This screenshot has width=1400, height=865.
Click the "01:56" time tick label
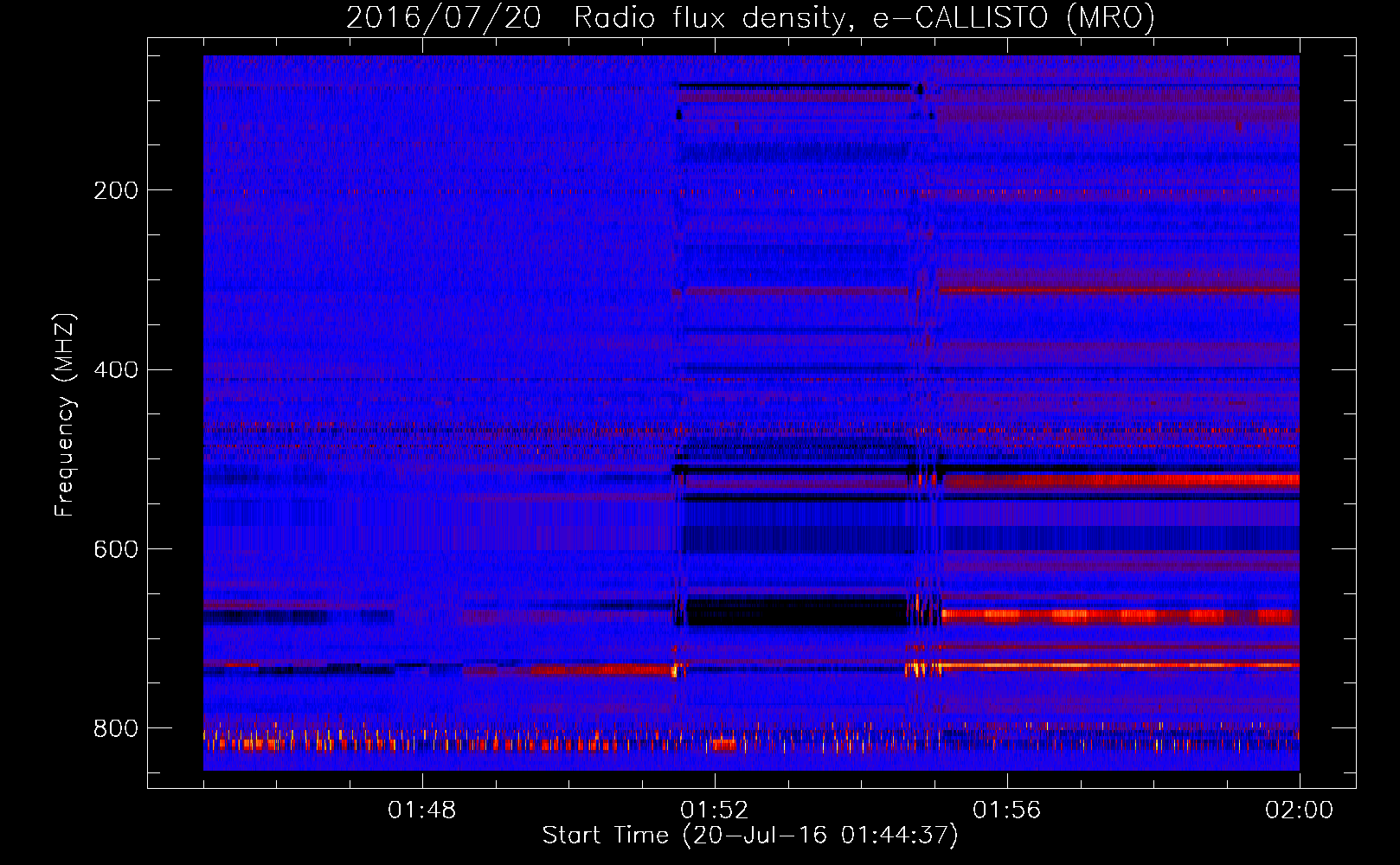click(x=1007, y=811)
